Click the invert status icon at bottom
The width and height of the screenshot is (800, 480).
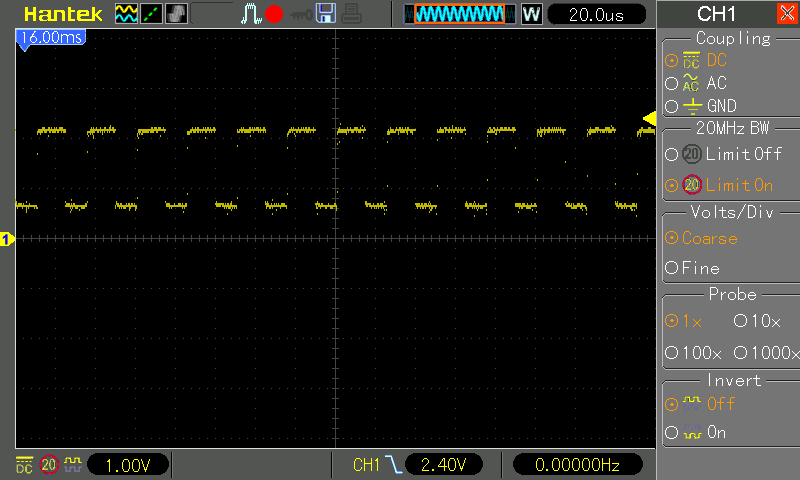click(73, 465)
